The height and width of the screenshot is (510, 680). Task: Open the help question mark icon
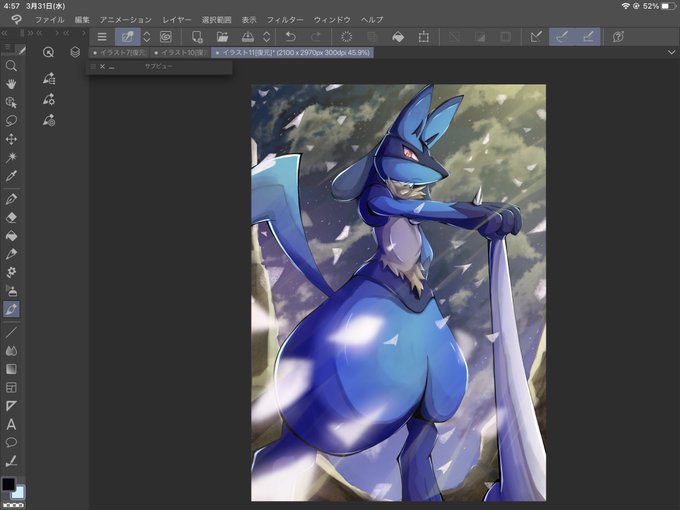coord(618,37)
